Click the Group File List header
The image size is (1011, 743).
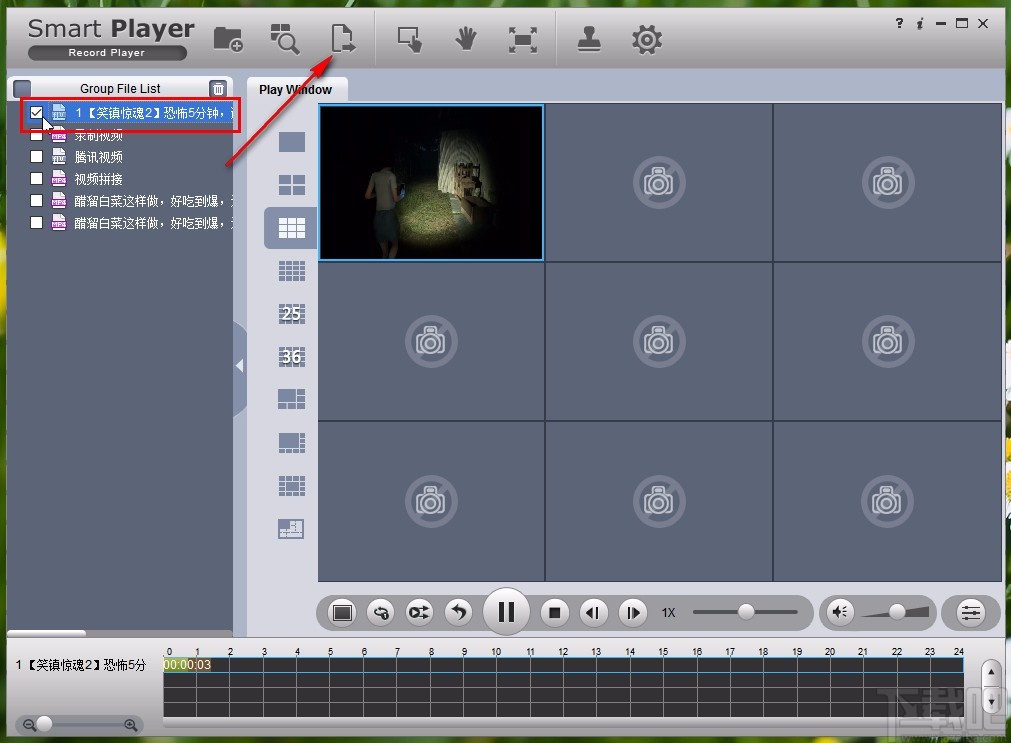tap(120, 88)
